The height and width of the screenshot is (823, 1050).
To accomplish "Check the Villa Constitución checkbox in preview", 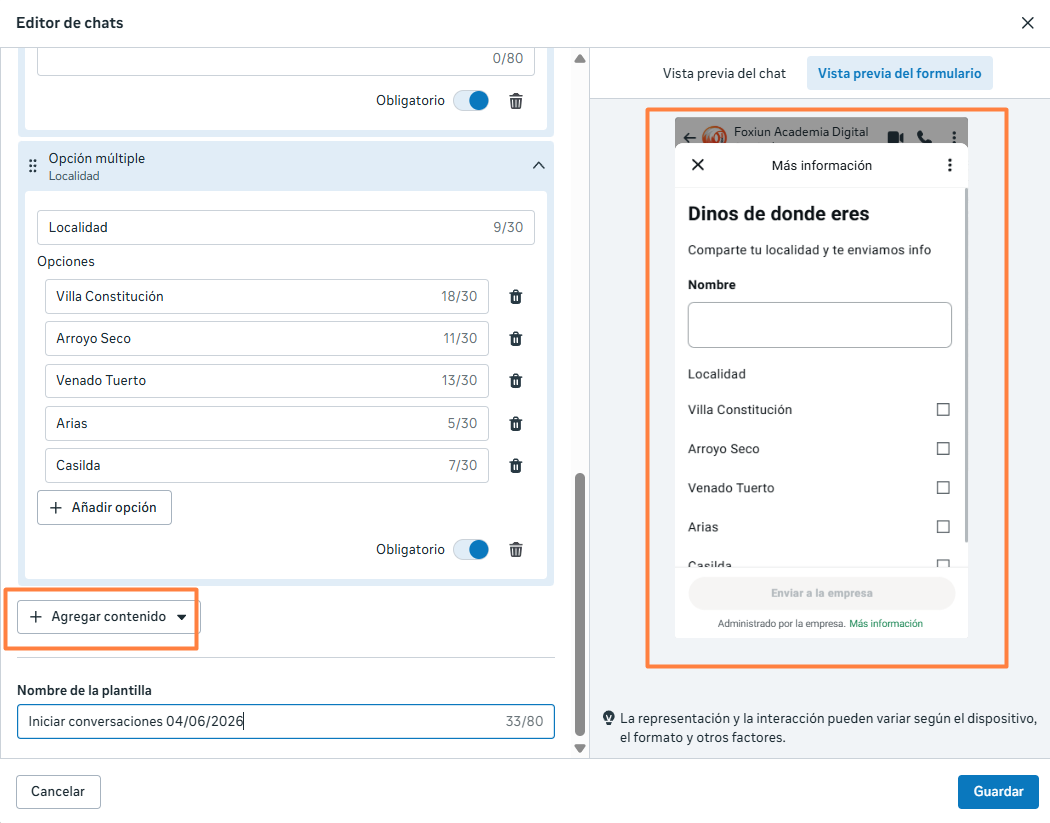I will (x=943, y=409).
